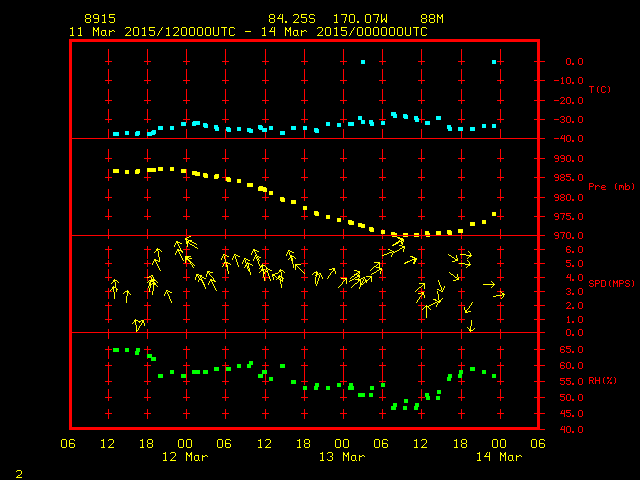
Task: Click hour "00" directly above "12 Mar"
Action: (185, 444)
